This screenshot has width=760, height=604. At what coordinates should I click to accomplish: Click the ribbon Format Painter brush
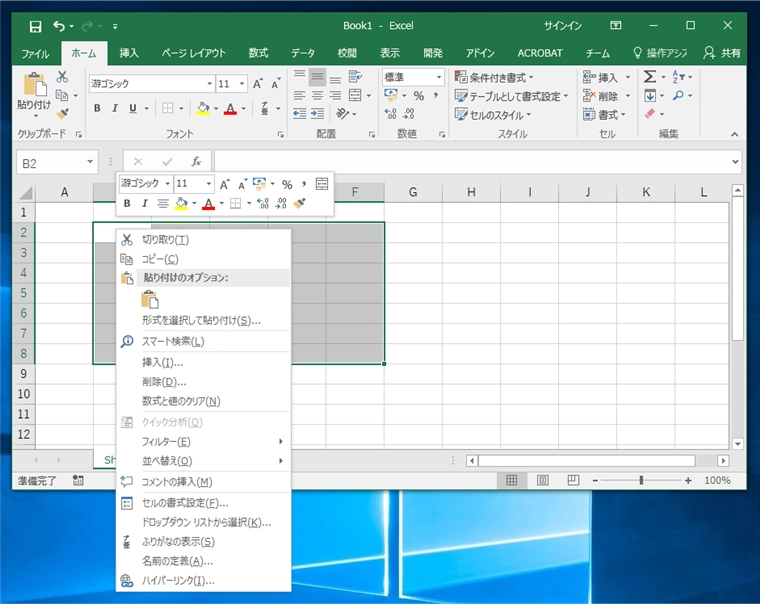[63, 113]
